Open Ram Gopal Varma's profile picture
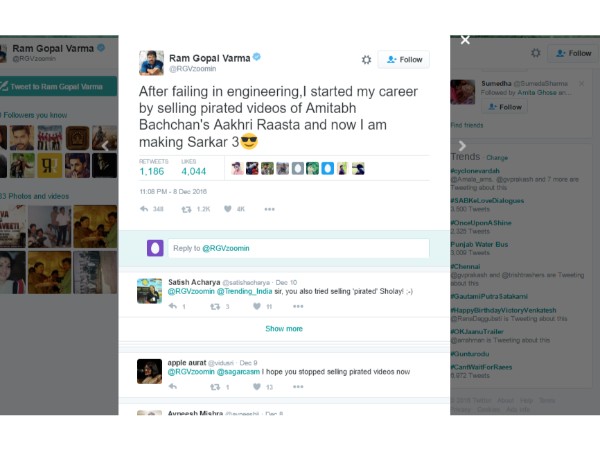600x450 pixels. [152, 62]
